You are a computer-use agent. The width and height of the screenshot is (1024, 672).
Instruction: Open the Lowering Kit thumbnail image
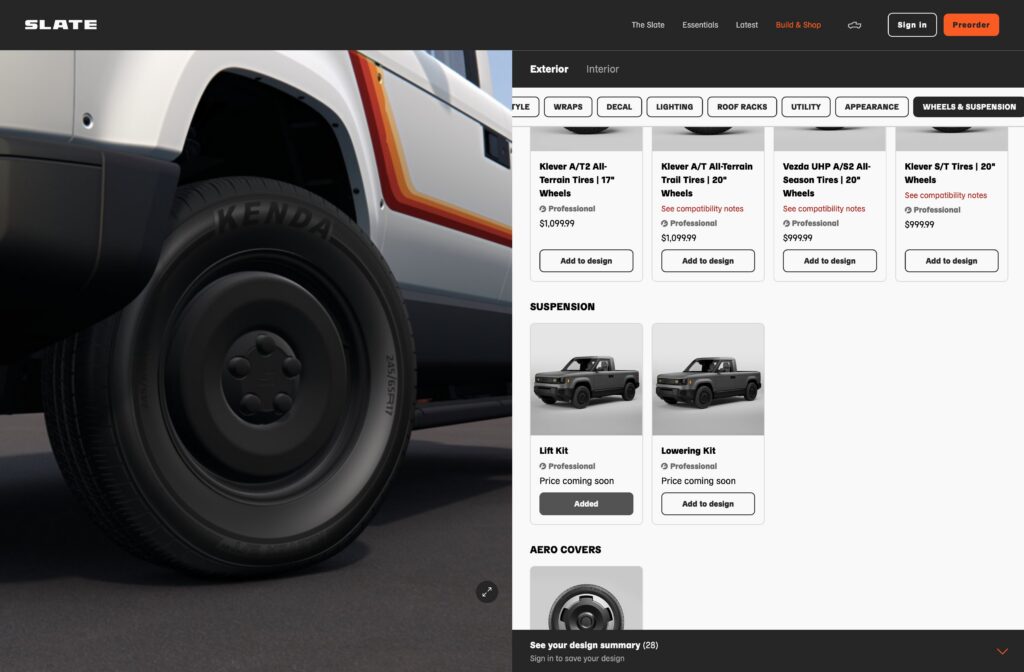coord(708,379)
